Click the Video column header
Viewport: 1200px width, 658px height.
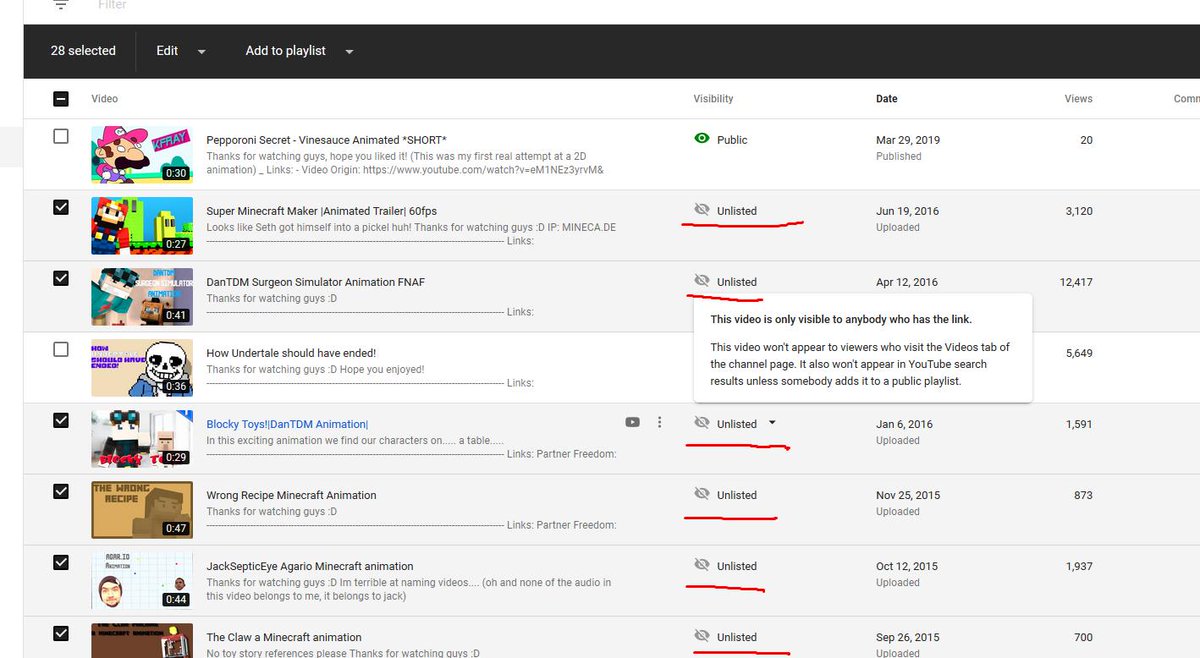click(105, 99)
